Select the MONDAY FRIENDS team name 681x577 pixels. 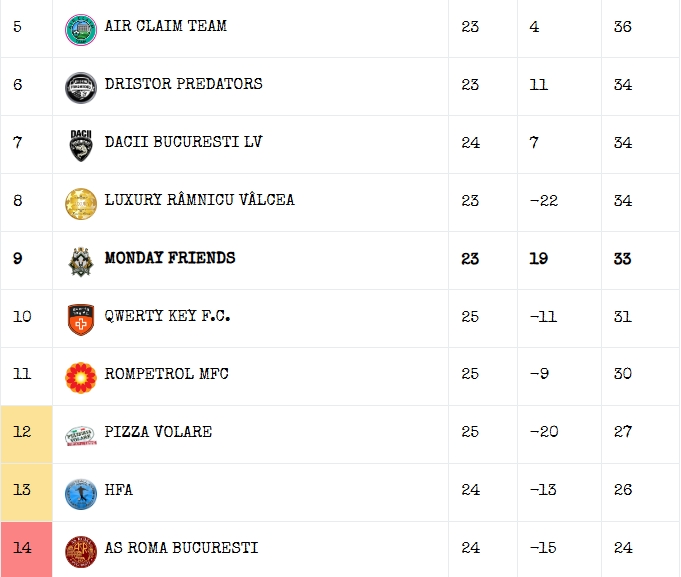tap(170, 258)
